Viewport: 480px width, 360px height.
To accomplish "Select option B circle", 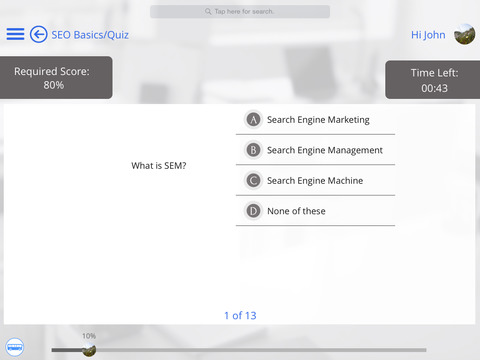I will 253,150.
